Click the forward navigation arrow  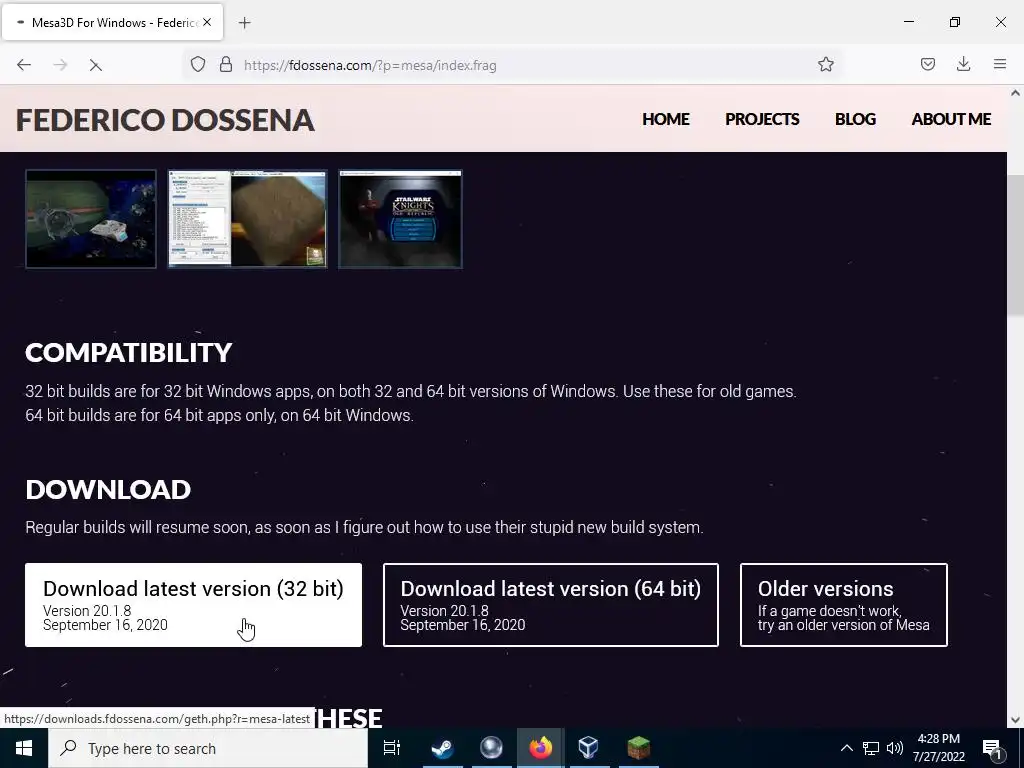point(60,65)
